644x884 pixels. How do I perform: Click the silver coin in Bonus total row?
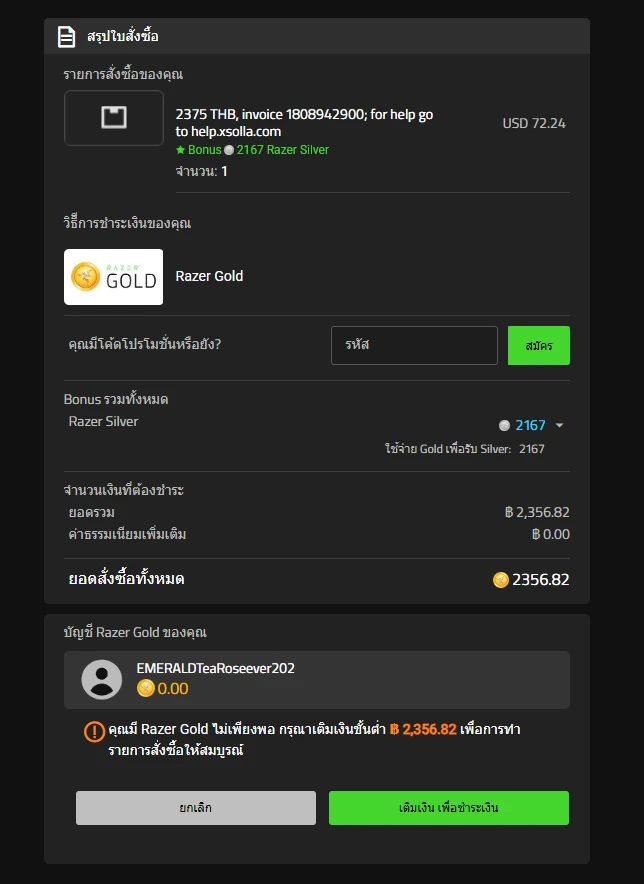coord(504,426)
